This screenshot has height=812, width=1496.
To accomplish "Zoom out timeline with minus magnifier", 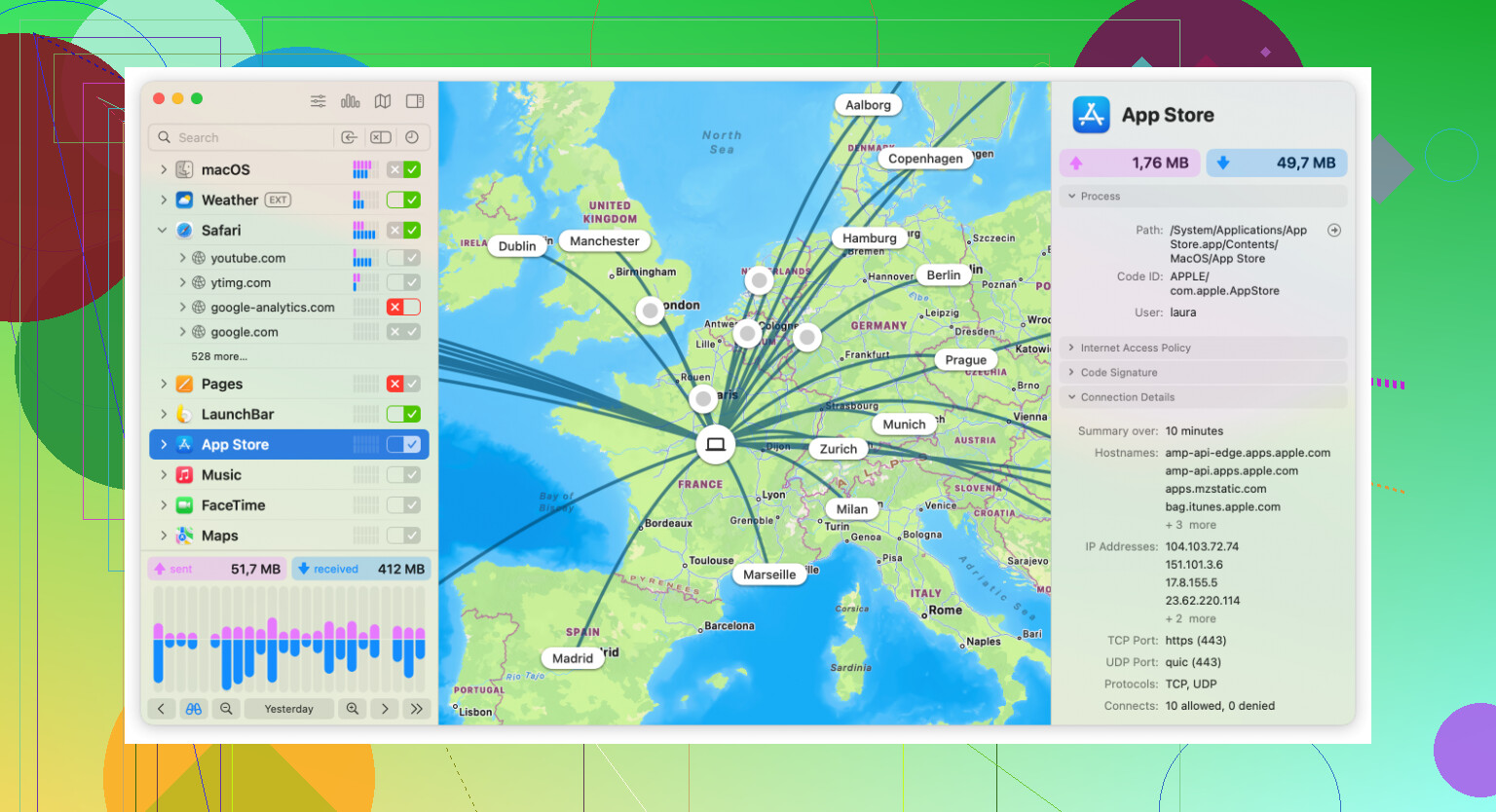I will coord(226,709).
